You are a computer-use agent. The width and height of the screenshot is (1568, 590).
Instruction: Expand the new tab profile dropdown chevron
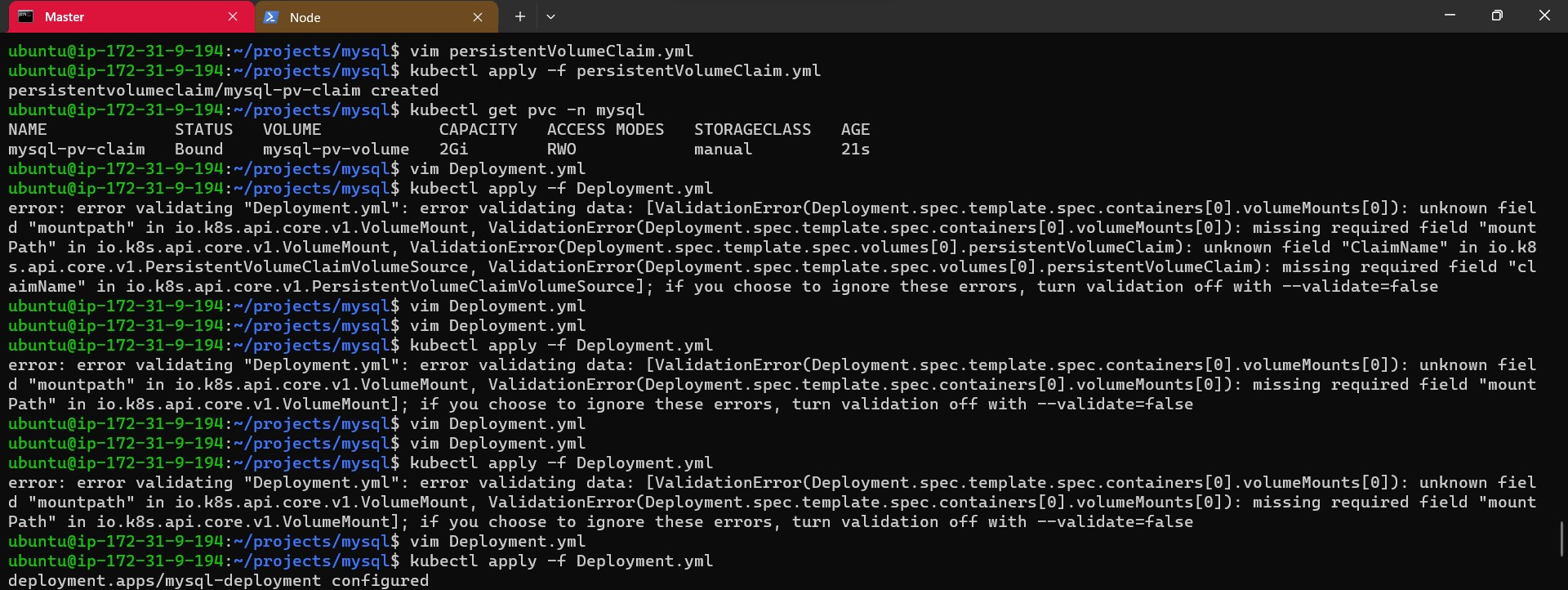click(550, 16)
